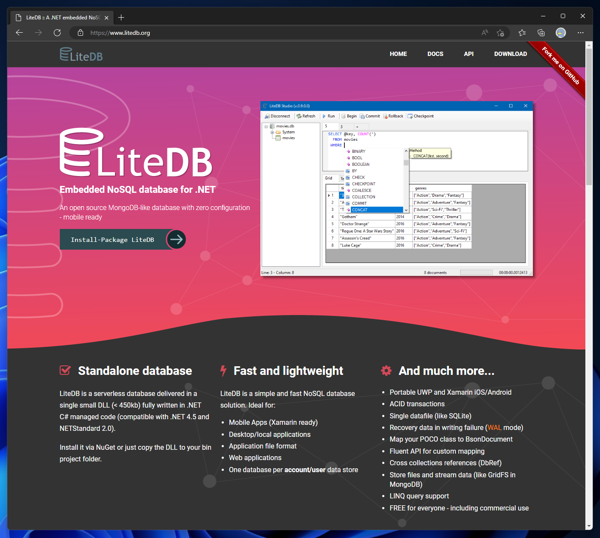Follow the WAL link

494,428
